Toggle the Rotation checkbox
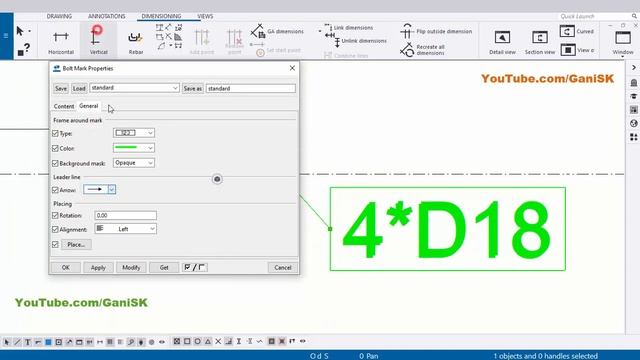640x360 pixels. coord(56,215)
